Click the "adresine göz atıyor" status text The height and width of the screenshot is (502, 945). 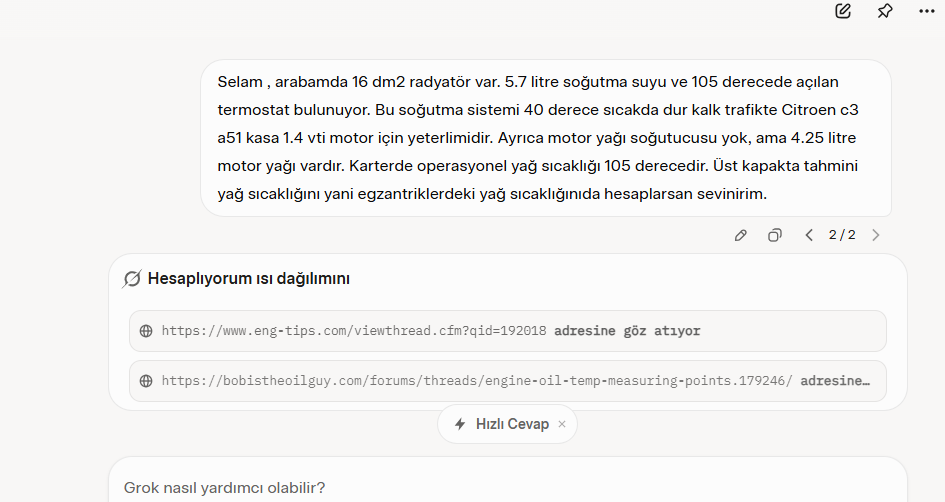coord(627,331)
